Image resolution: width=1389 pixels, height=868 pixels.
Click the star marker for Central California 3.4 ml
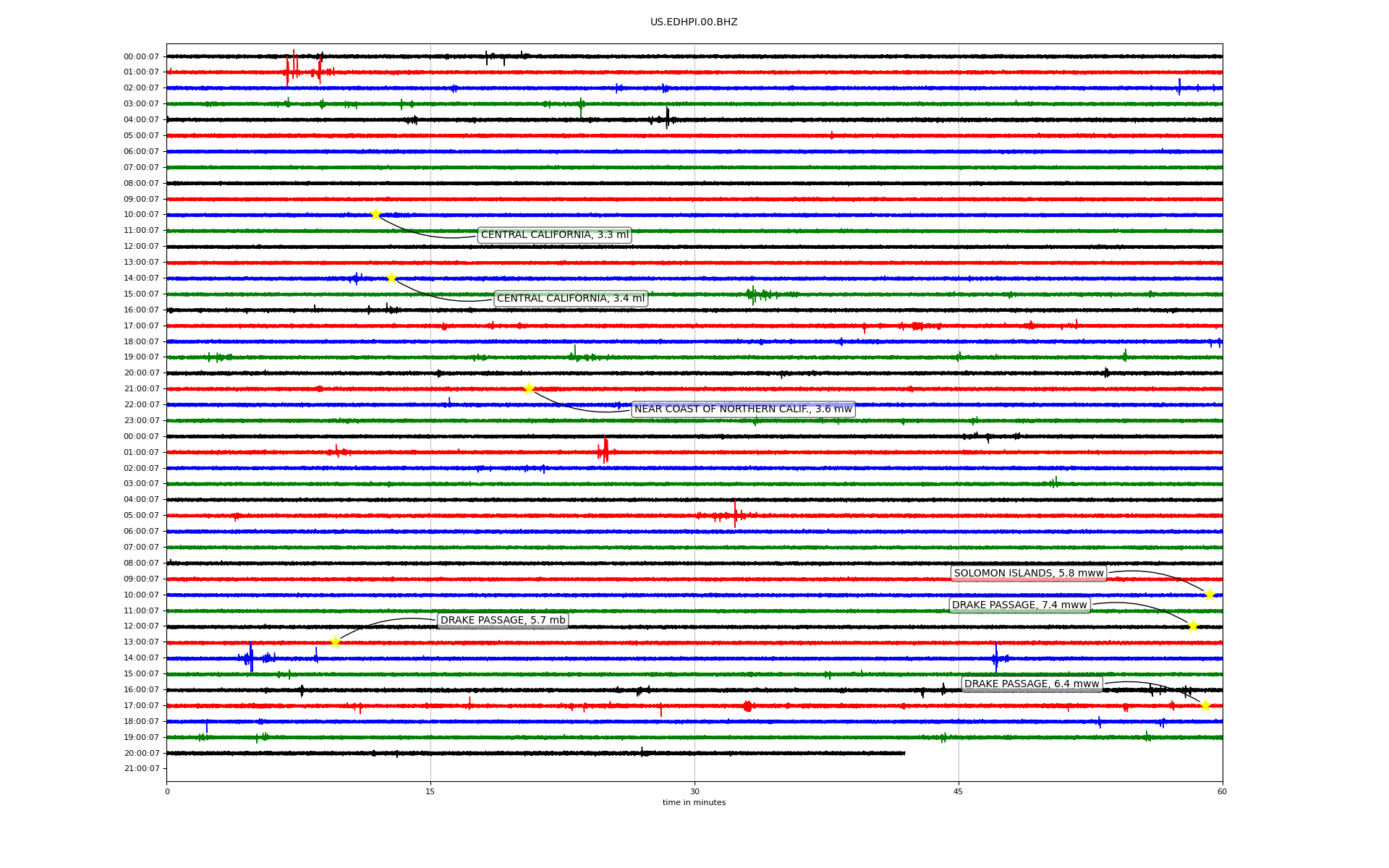click(391, 278)
